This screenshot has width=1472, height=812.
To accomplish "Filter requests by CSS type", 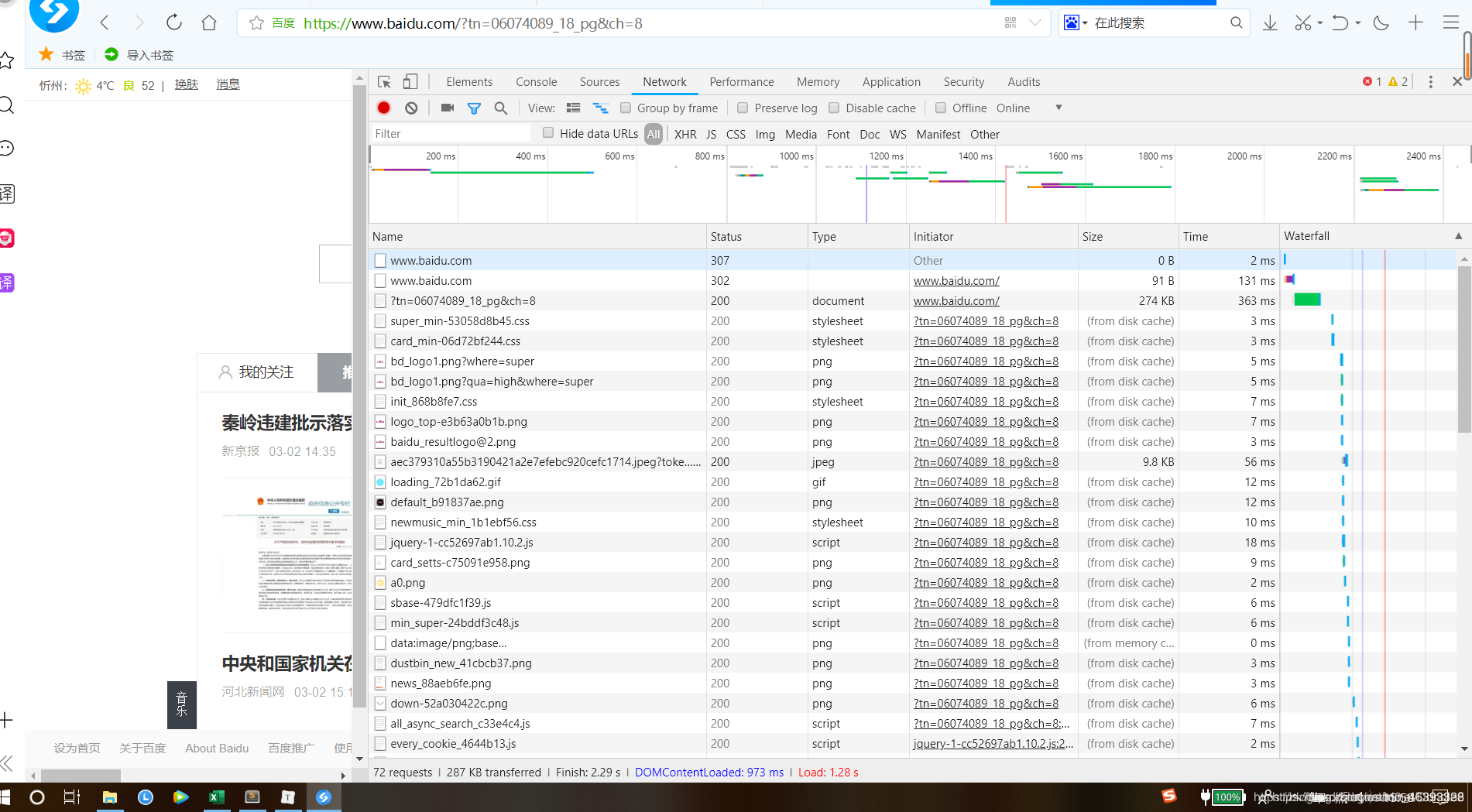I will 736,134.
